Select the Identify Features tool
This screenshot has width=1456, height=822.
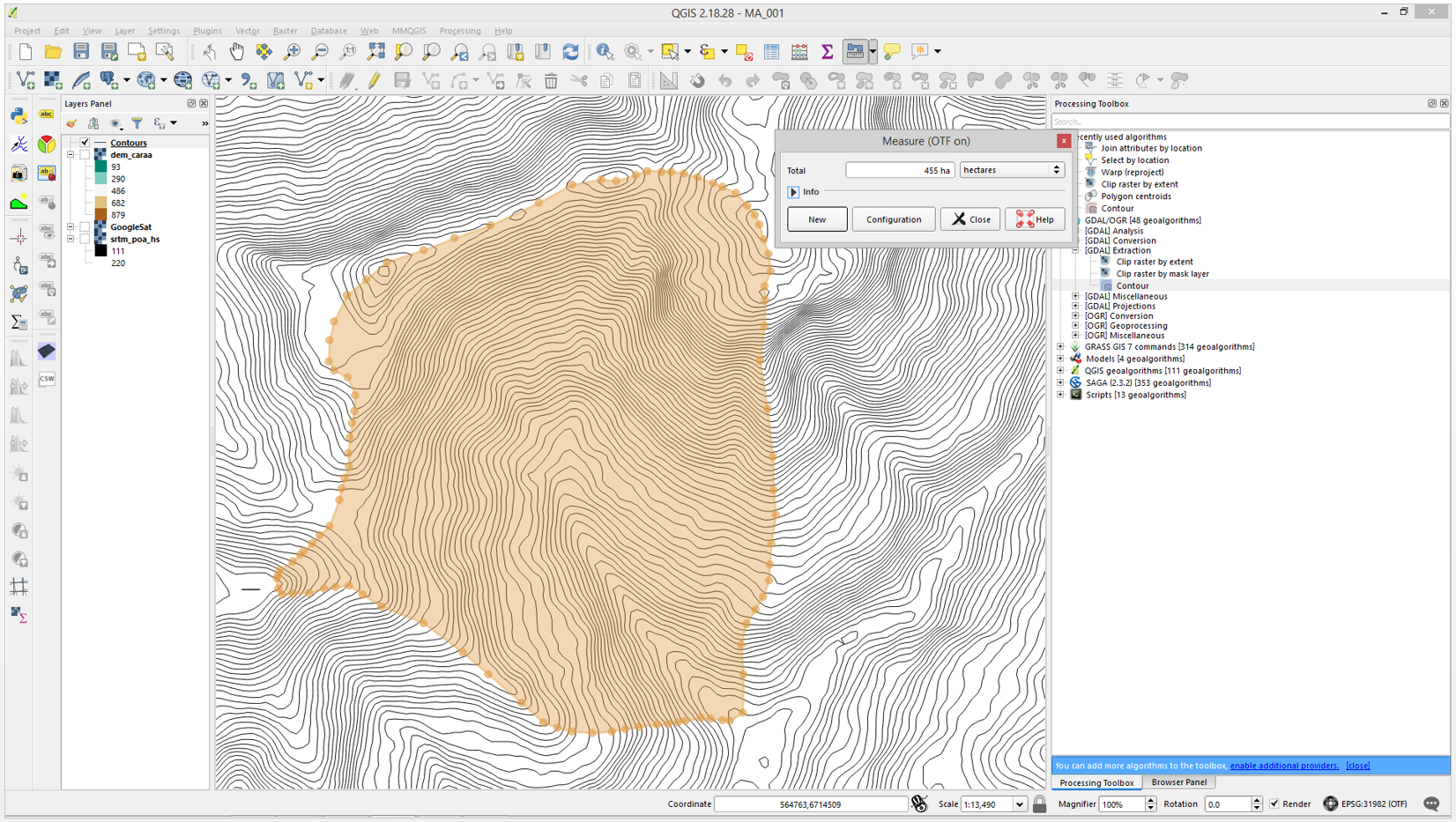605,52
